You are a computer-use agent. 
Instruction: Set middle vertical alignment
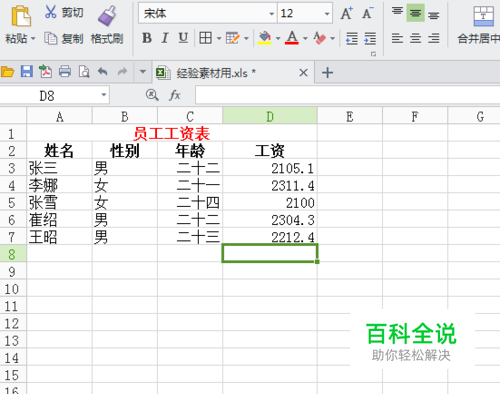[x=415, y=13]
